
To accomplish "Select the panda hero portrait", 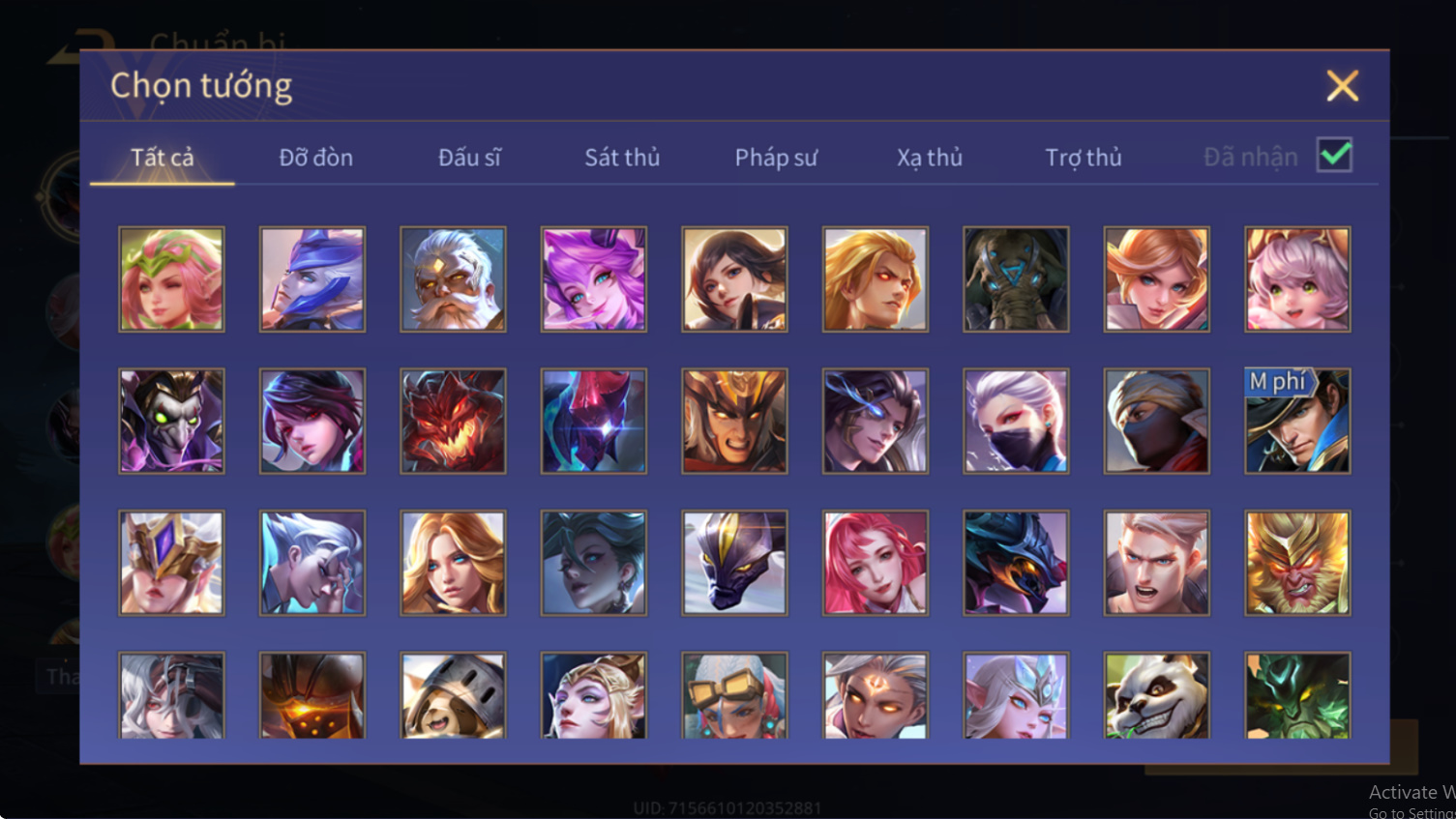I will coord(1156,695).
